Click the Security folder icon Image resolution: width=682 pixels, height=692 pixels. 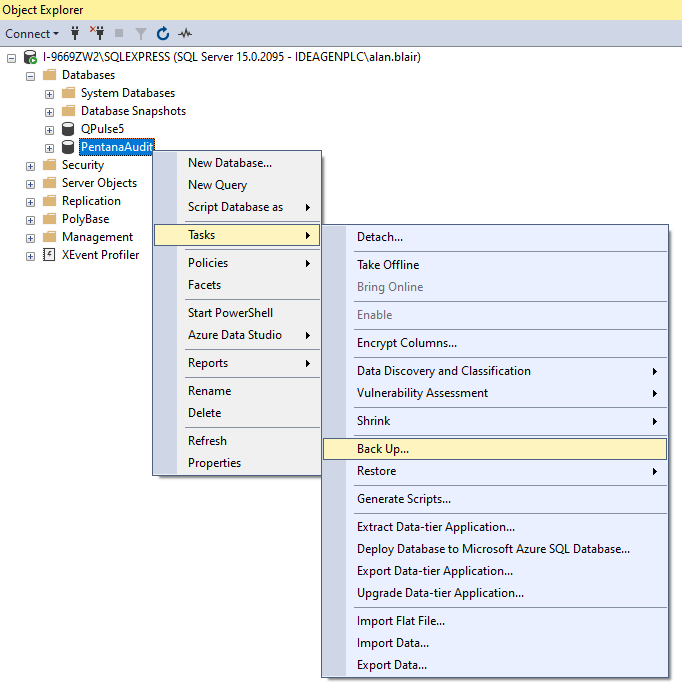pyautogui.click(x=49, y=165)
